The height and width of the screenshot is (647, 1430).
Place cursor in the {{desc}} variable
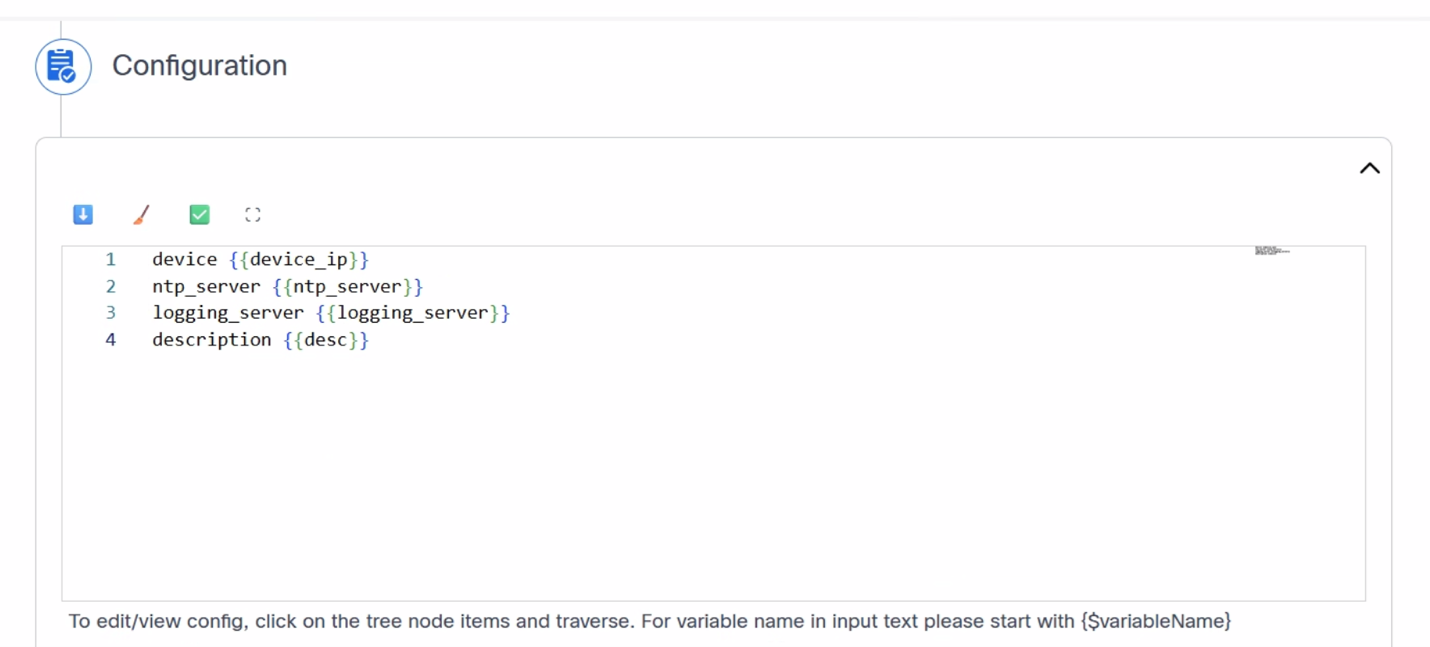[x=326, y=340]
